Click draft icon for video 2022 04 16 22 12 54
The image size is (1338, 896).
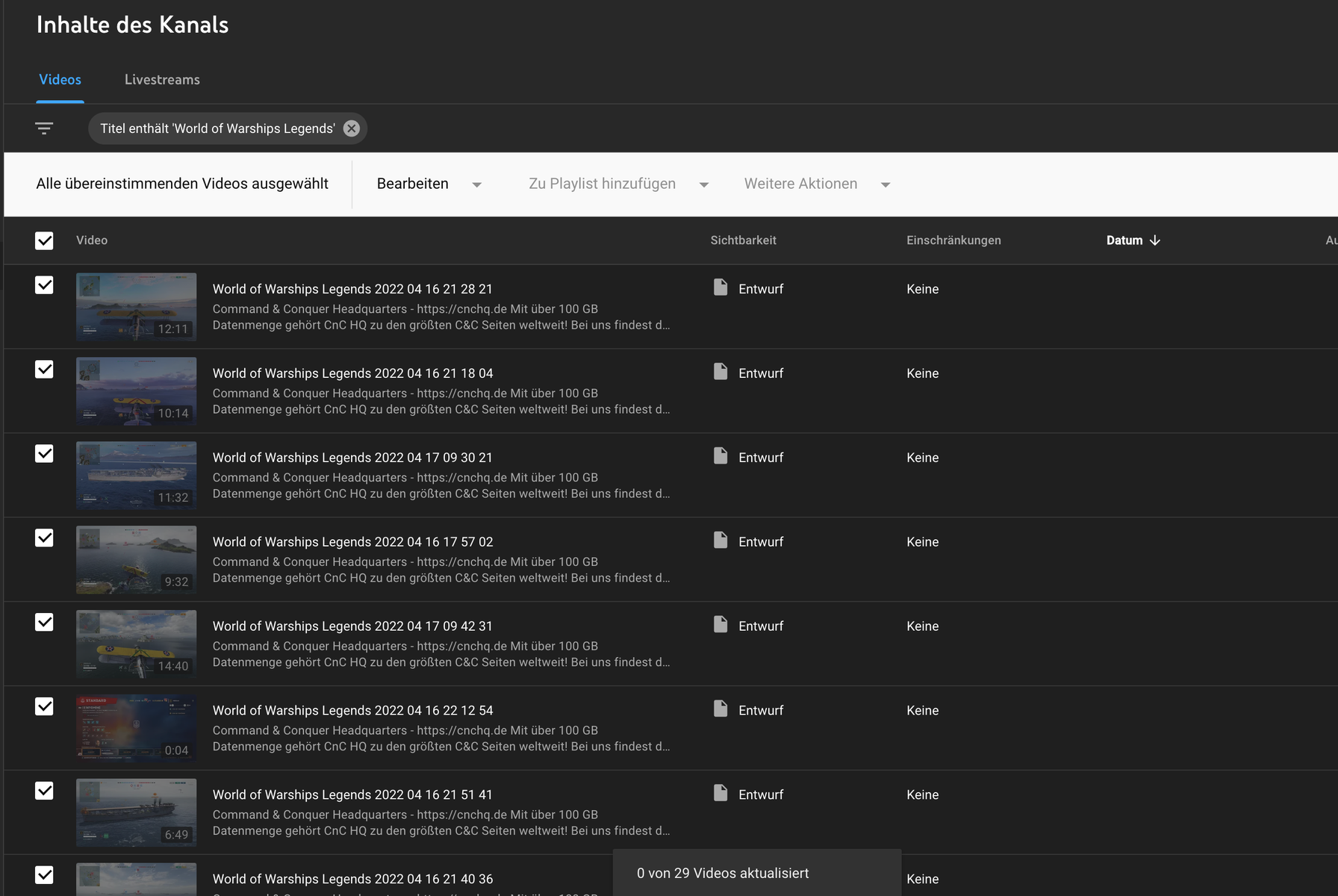tap(720, 709)
